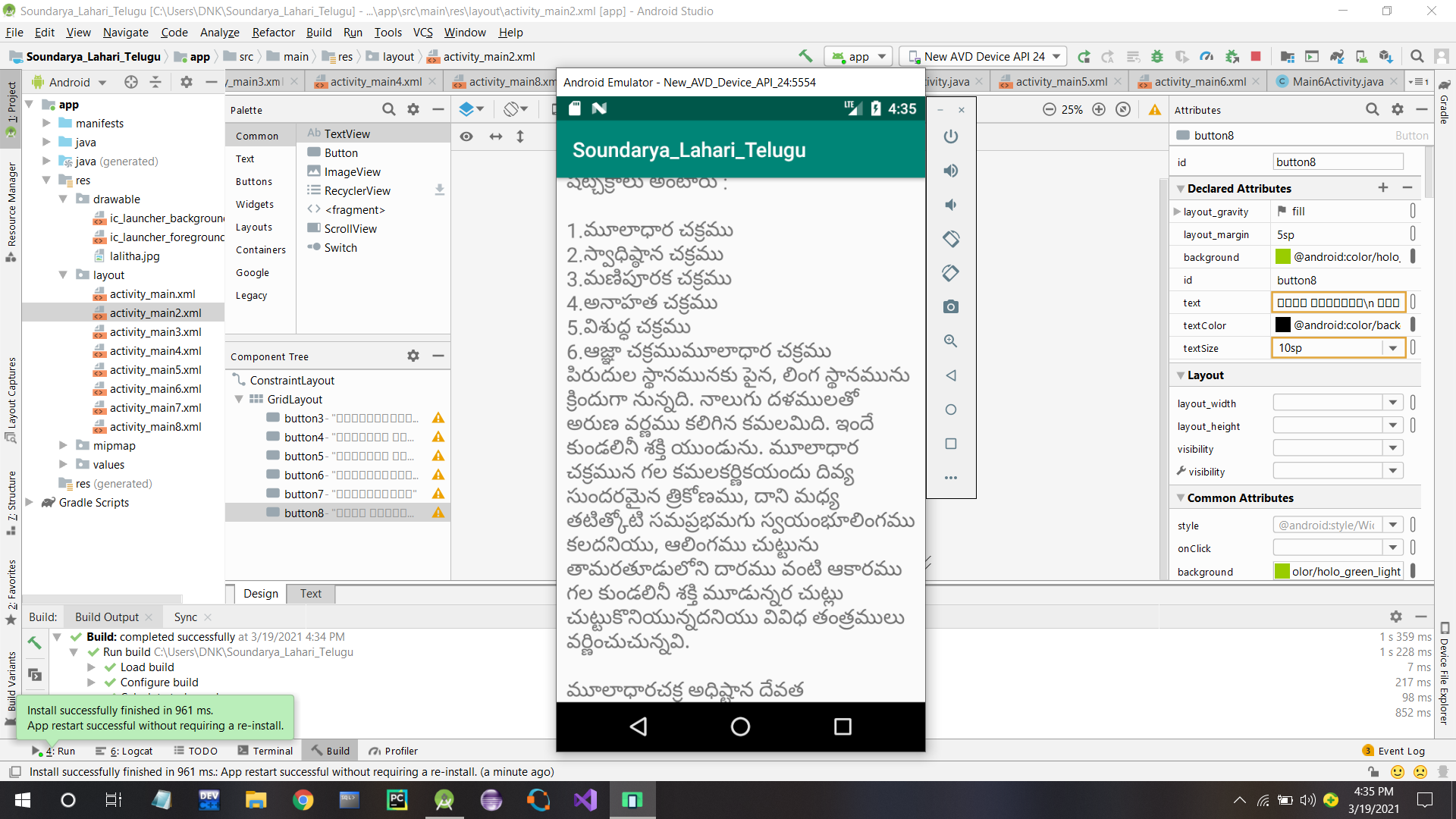The height and width of the screenshot is (819, 1456).
Task: Open the Build menu
Action: pos(318,33)
